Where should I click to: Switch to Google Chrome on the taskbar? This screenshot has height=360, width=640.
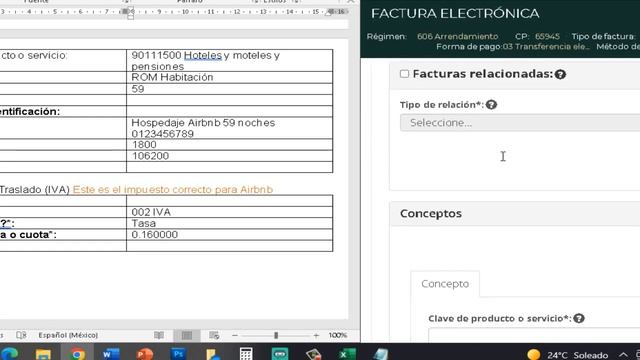coord(77,353)
